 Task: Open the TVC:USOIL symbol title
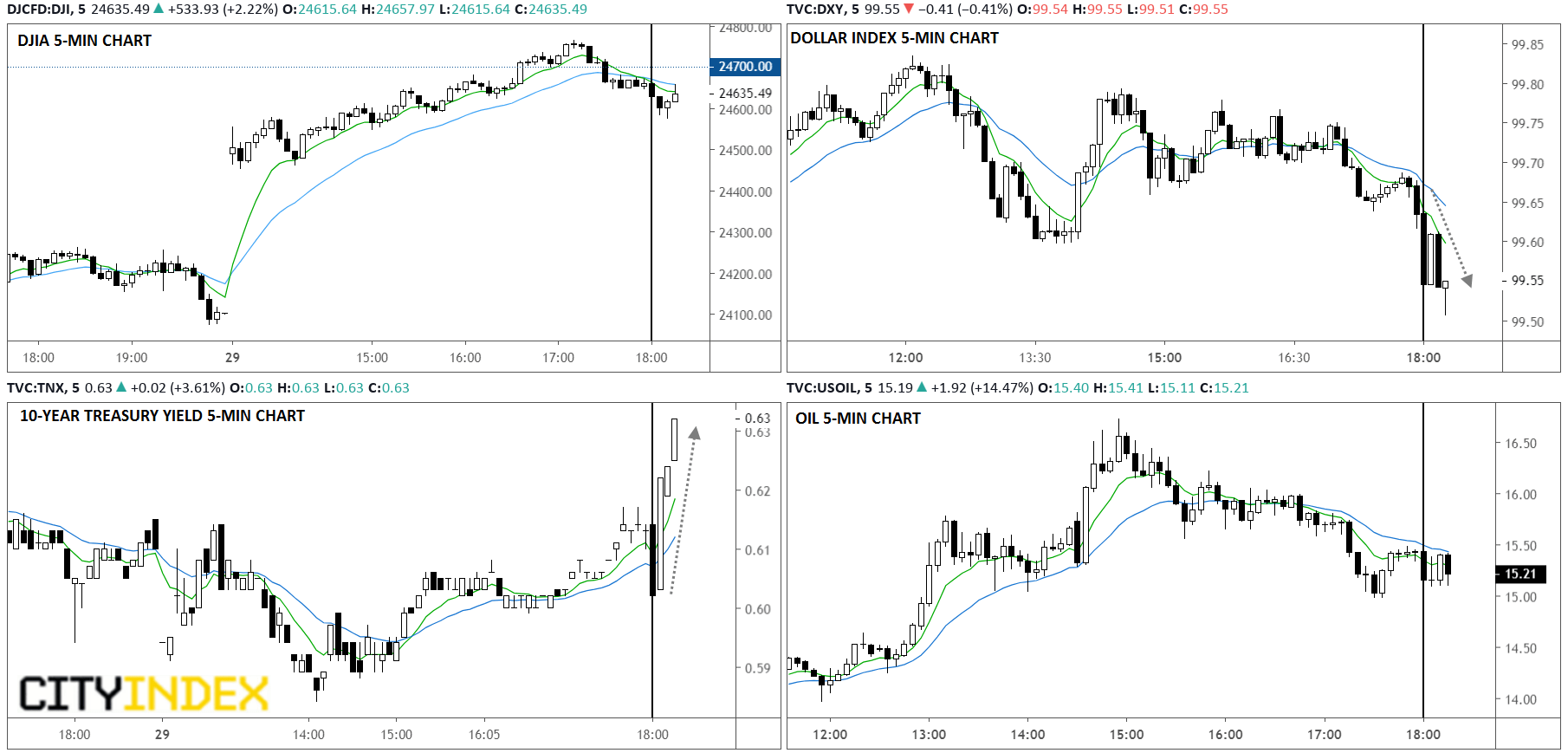tap(823, 388)
